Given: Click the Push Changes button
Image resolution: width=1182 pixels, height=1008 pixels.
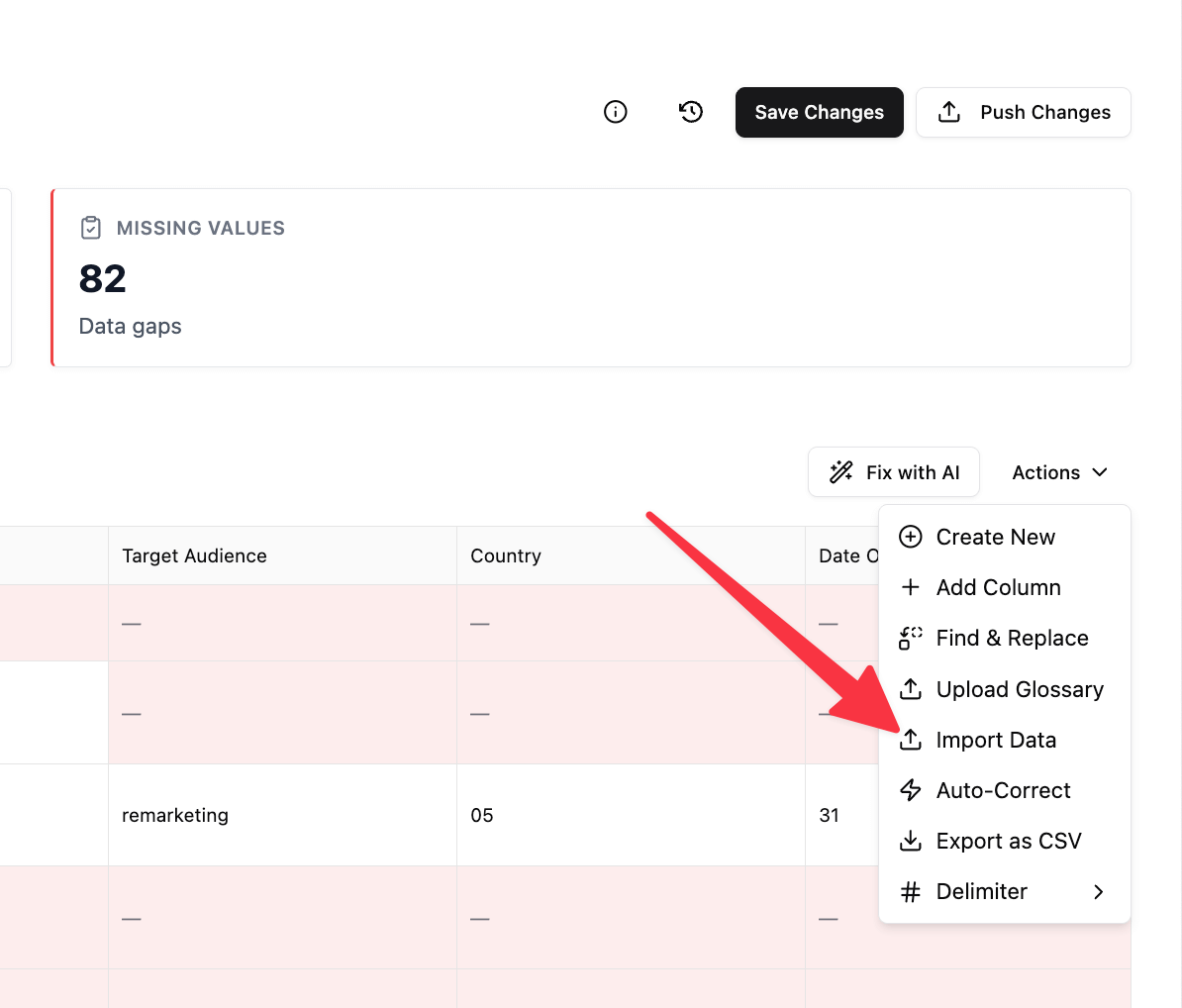Looking at the screenshot, I should 1023,112.
